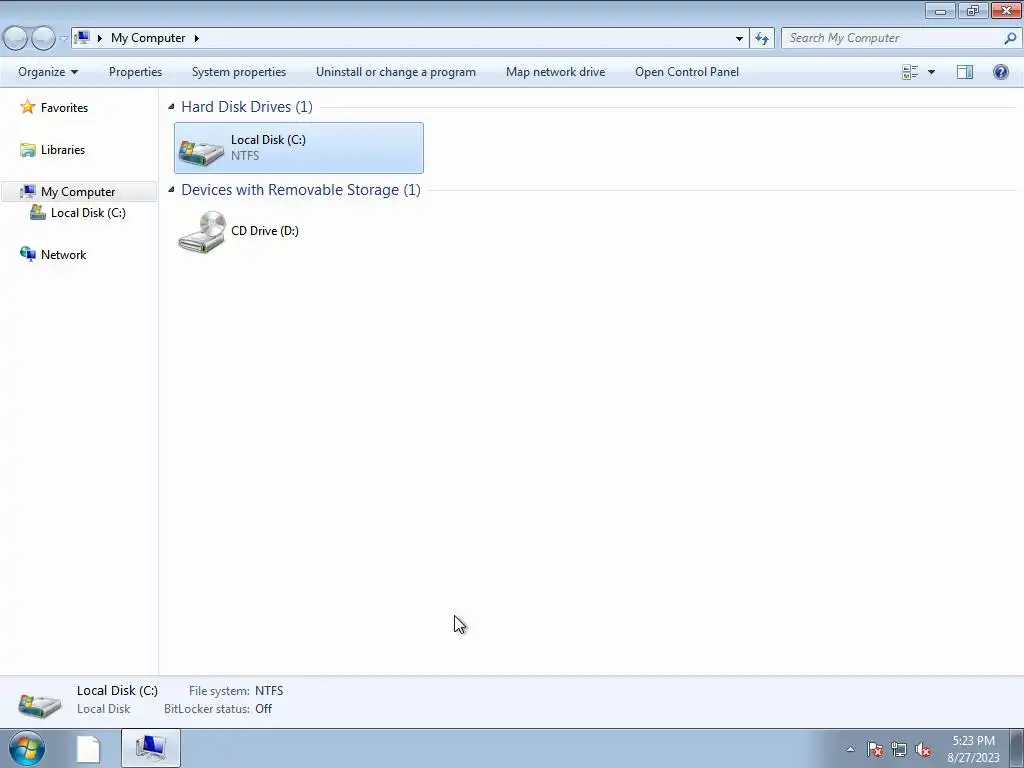Select Libraries in the navigation pane
Screen dimensions: 1024x768
coord(63,150)
